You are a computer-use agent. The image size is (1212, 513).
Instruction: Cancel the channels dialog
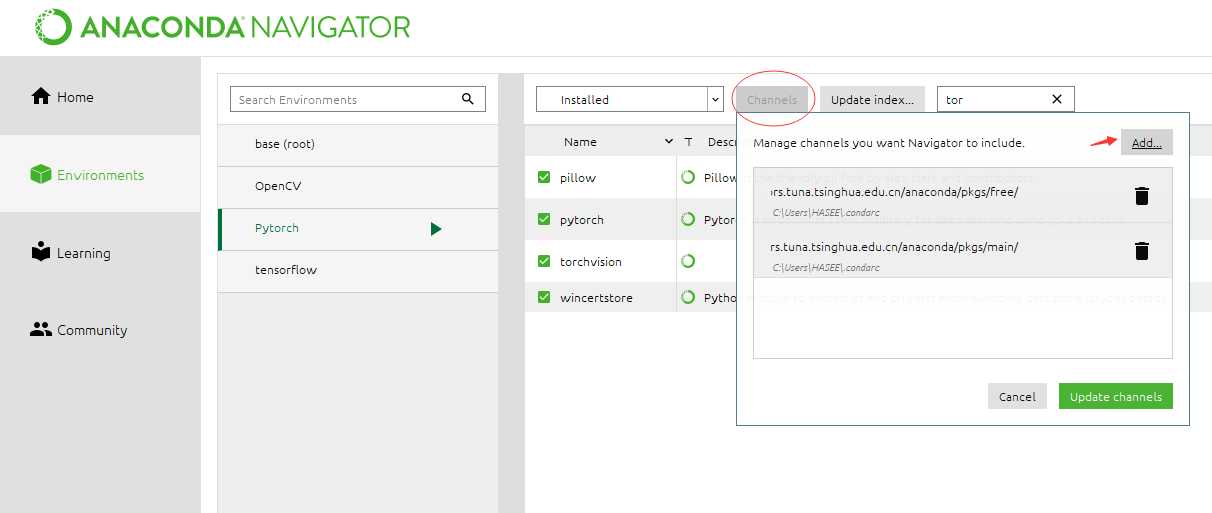click(1017, 396)
